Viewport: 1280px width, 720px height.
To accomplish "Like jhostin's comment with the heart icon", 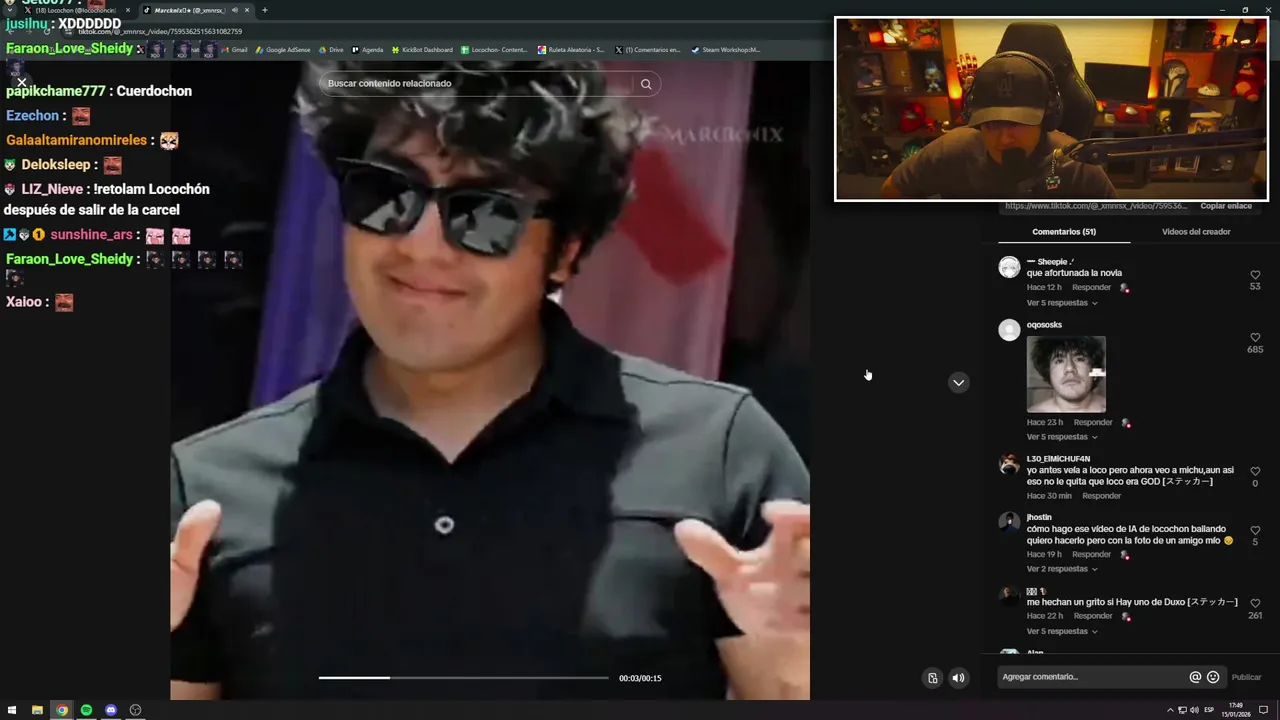I will pyautogui.click(x=1255, y=530).
